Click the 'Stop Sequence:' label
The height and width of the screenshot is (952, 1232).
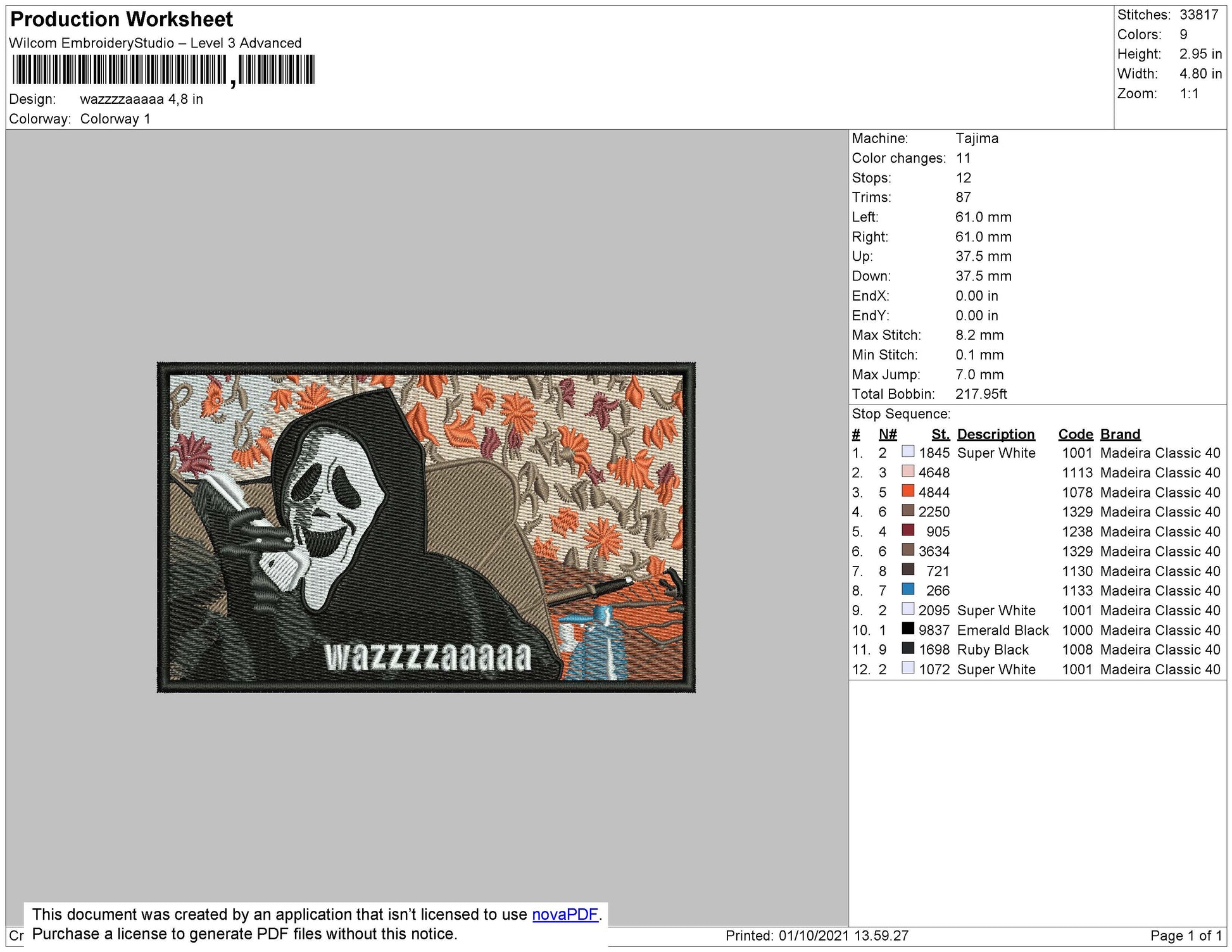pyautogui.click(x=901, y=414)
